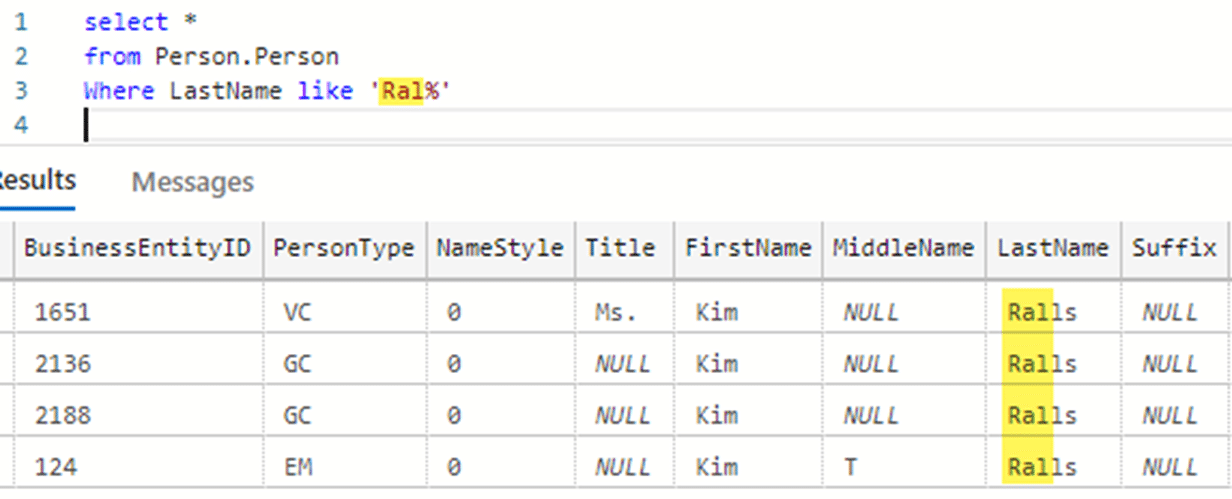This screenshot has width=1232, height=499.
Task: Click the cell with ID 124
Action: click(x=55, y=467)
